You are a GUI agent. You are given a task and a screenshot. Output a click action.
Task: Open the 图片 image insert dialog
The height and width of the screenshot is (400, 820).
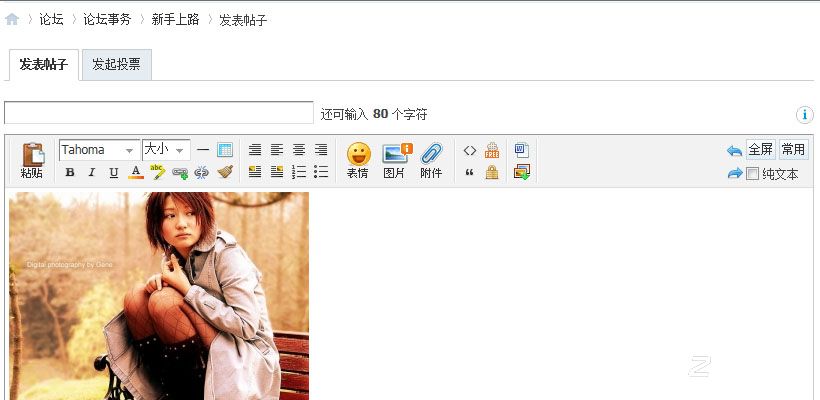coord(396,161)
